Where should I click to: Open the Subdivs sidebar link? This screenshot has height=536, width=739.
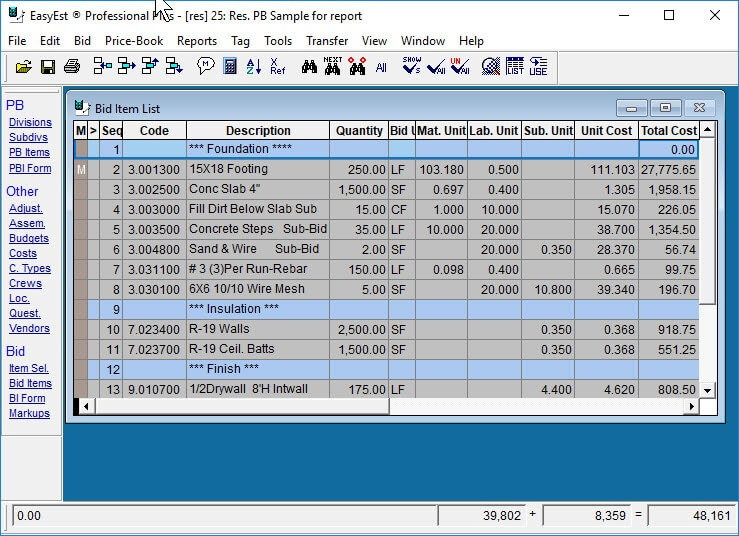[x=28, y=137]
